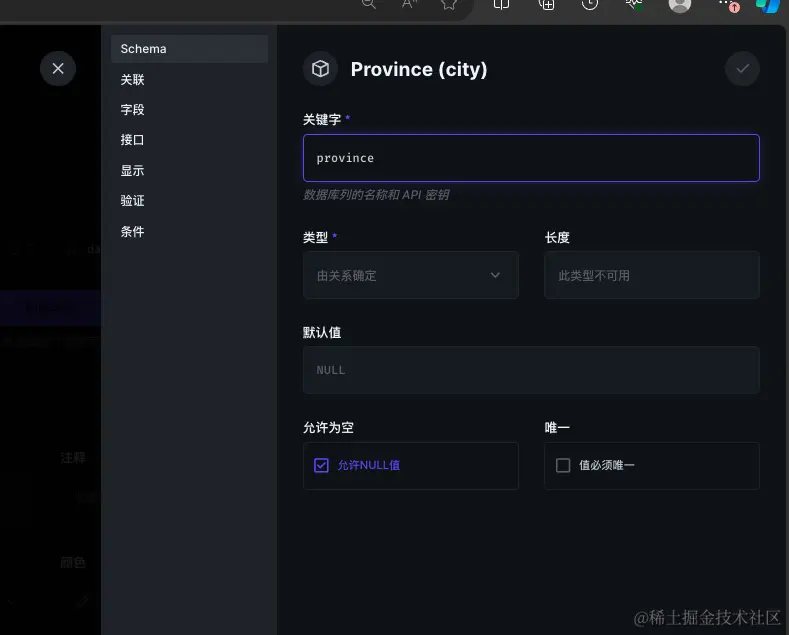The image size is (789, 635).
Task: Close the field drawer with X button
Action: 58,68
